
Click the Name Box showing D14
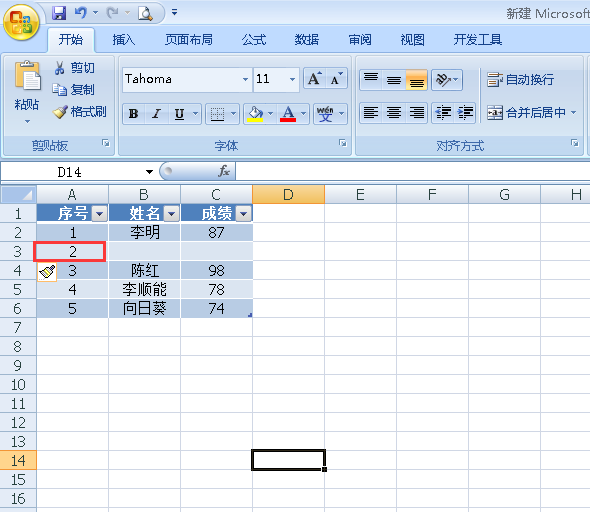click(x=78, y=172)
